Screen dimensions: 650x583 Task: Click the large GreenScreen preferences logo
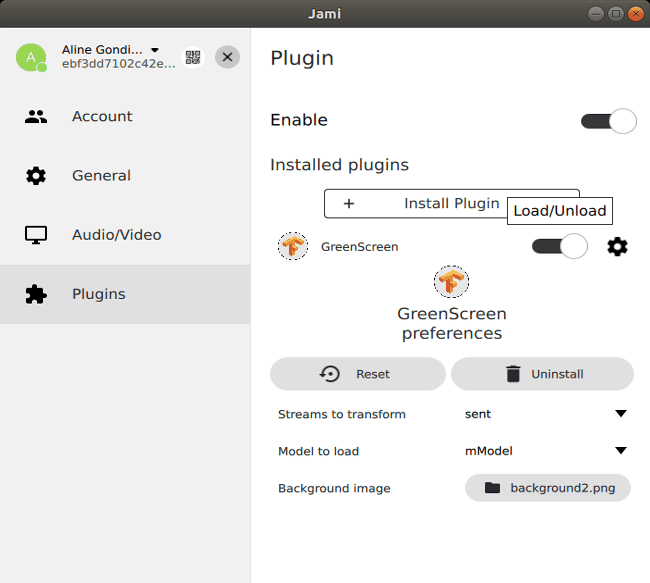coord(452,282)
